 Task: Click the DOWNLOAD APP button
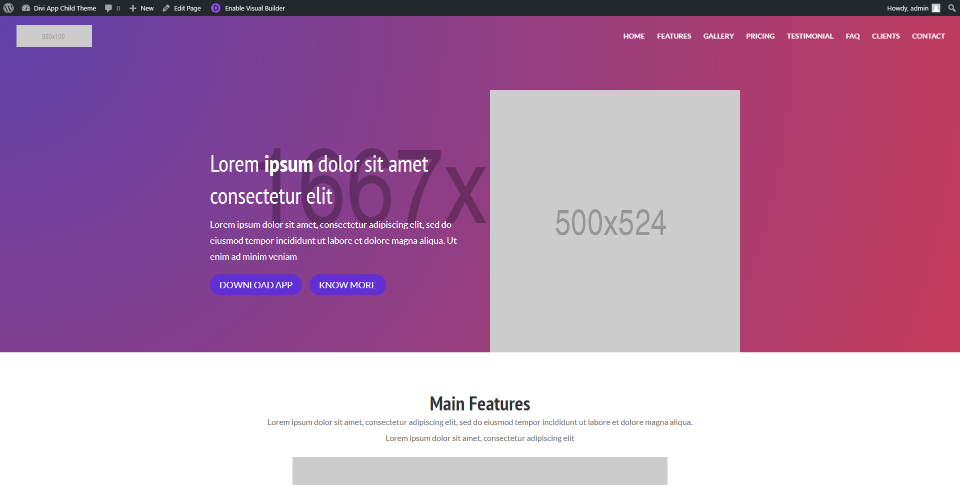[x=256, y=285]
